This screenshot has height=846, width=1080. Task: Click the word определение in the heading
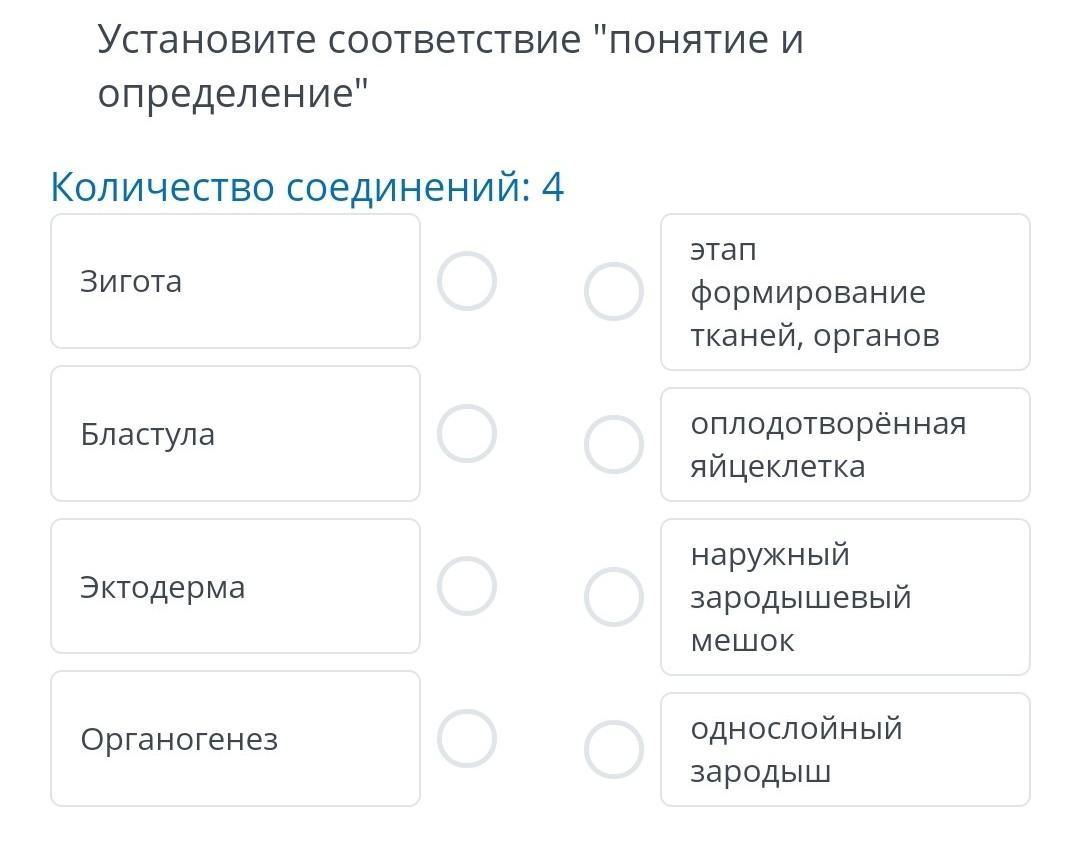pyautogui.click(x=227, y=94)
